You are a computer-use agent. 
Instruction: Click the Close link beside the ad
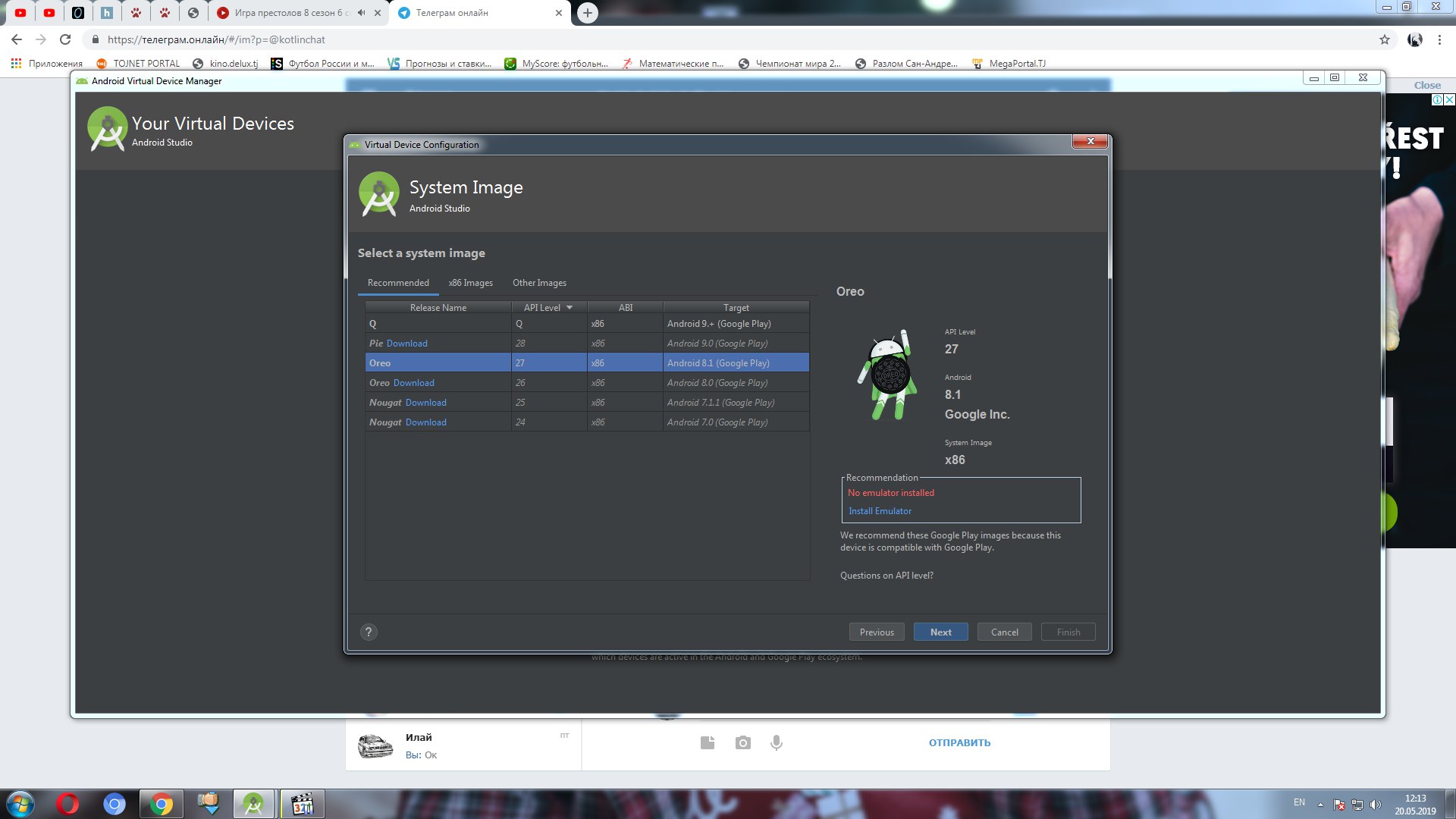coord(1426,86)
